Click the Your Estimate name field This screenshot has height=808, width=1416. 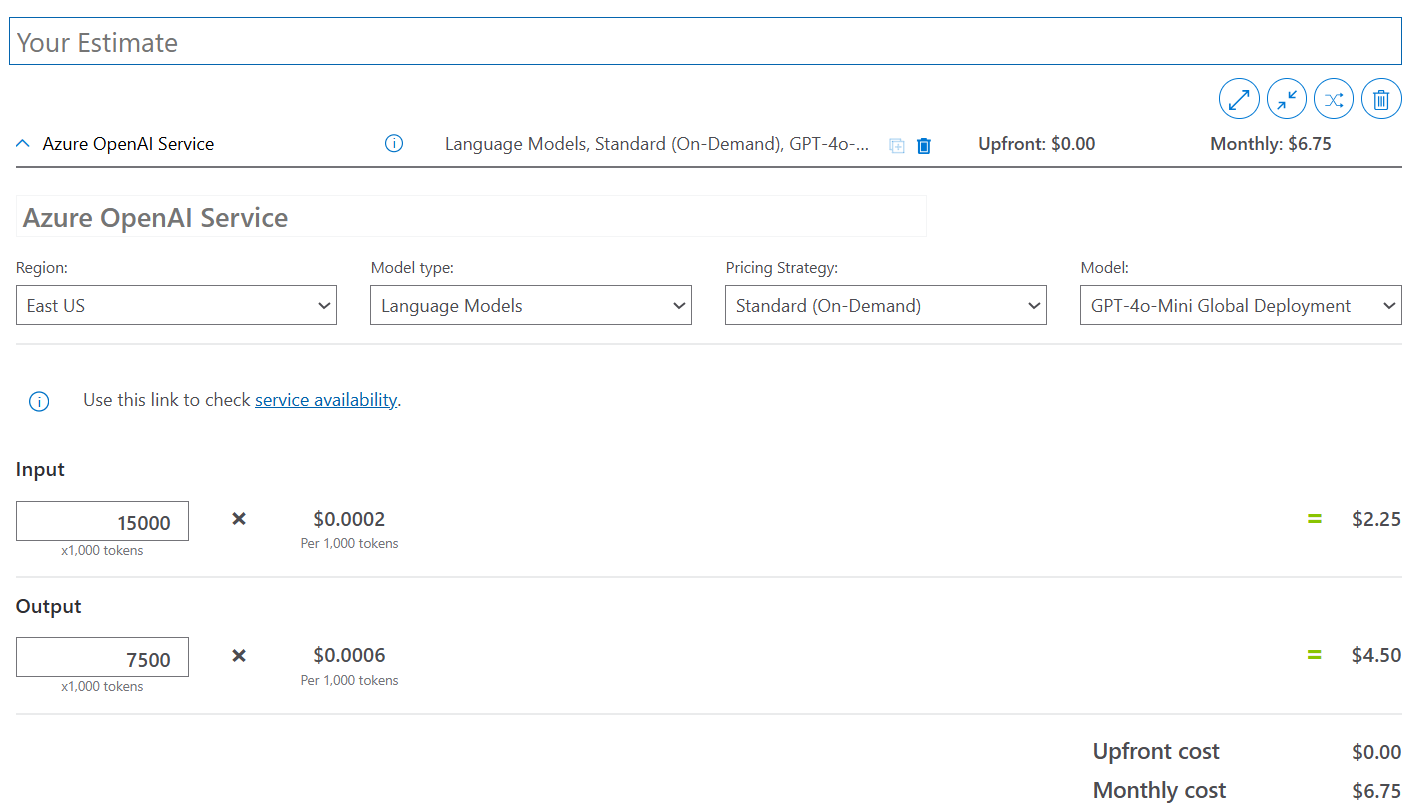705,41
